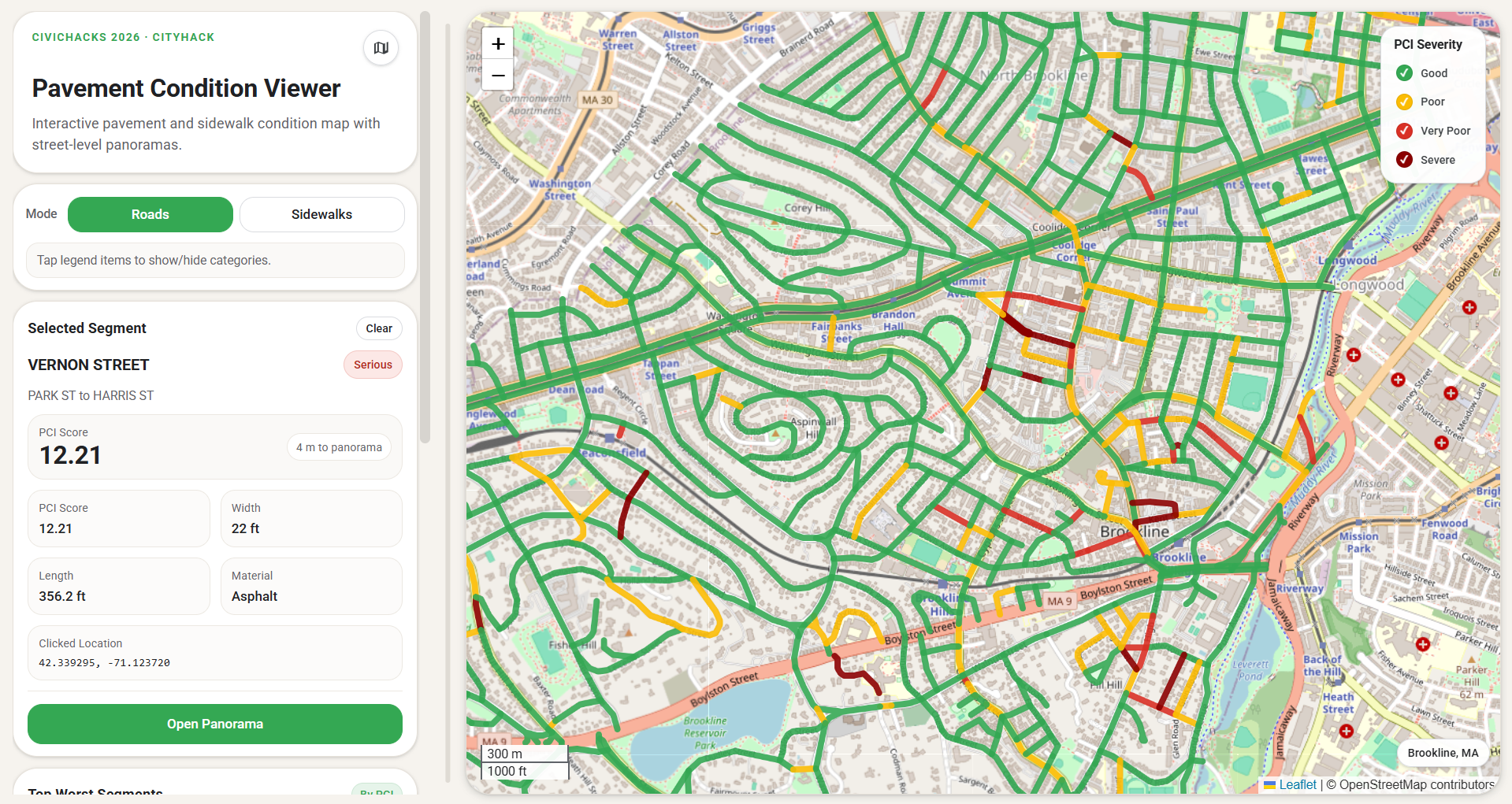Click the MA 9 shield on Boylston Street
1512x804 pixels.
coord(1060,601)
